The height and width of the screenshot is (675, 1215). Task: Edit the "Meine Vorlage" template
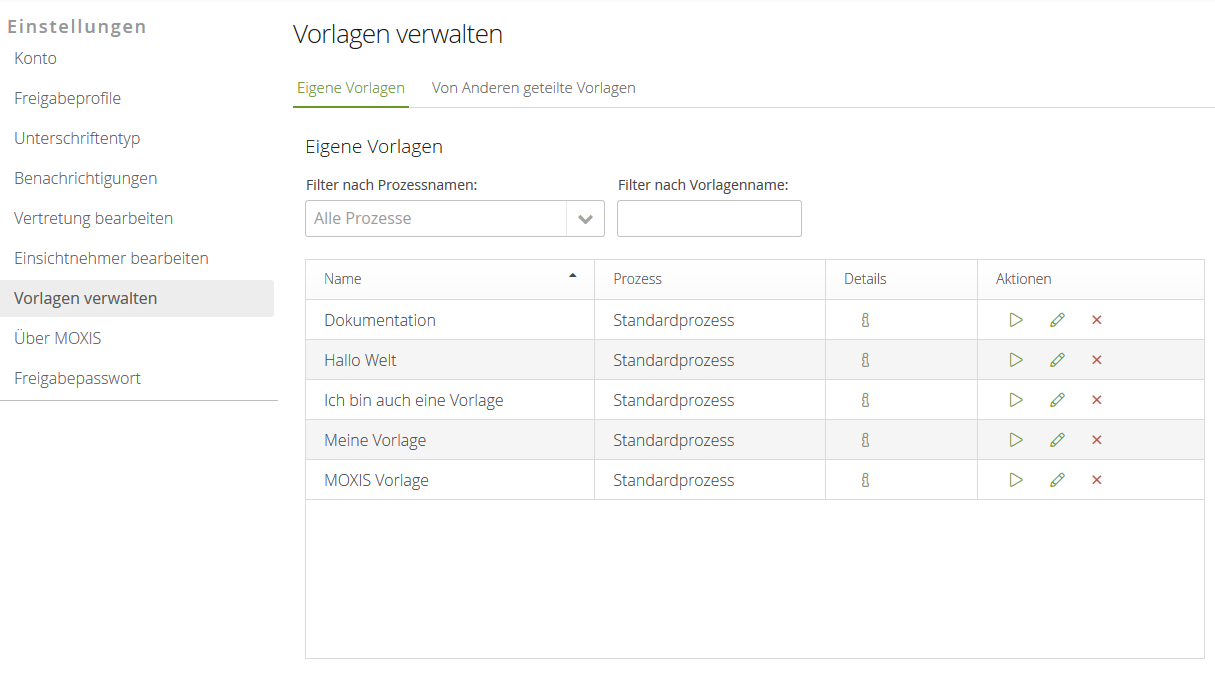pos(1057,439)
